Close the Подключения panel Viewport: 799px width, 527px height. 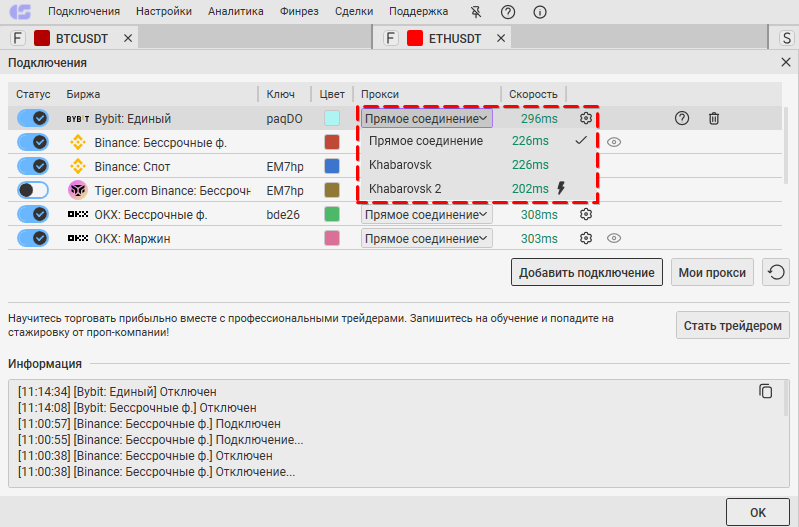coord(786,62)
